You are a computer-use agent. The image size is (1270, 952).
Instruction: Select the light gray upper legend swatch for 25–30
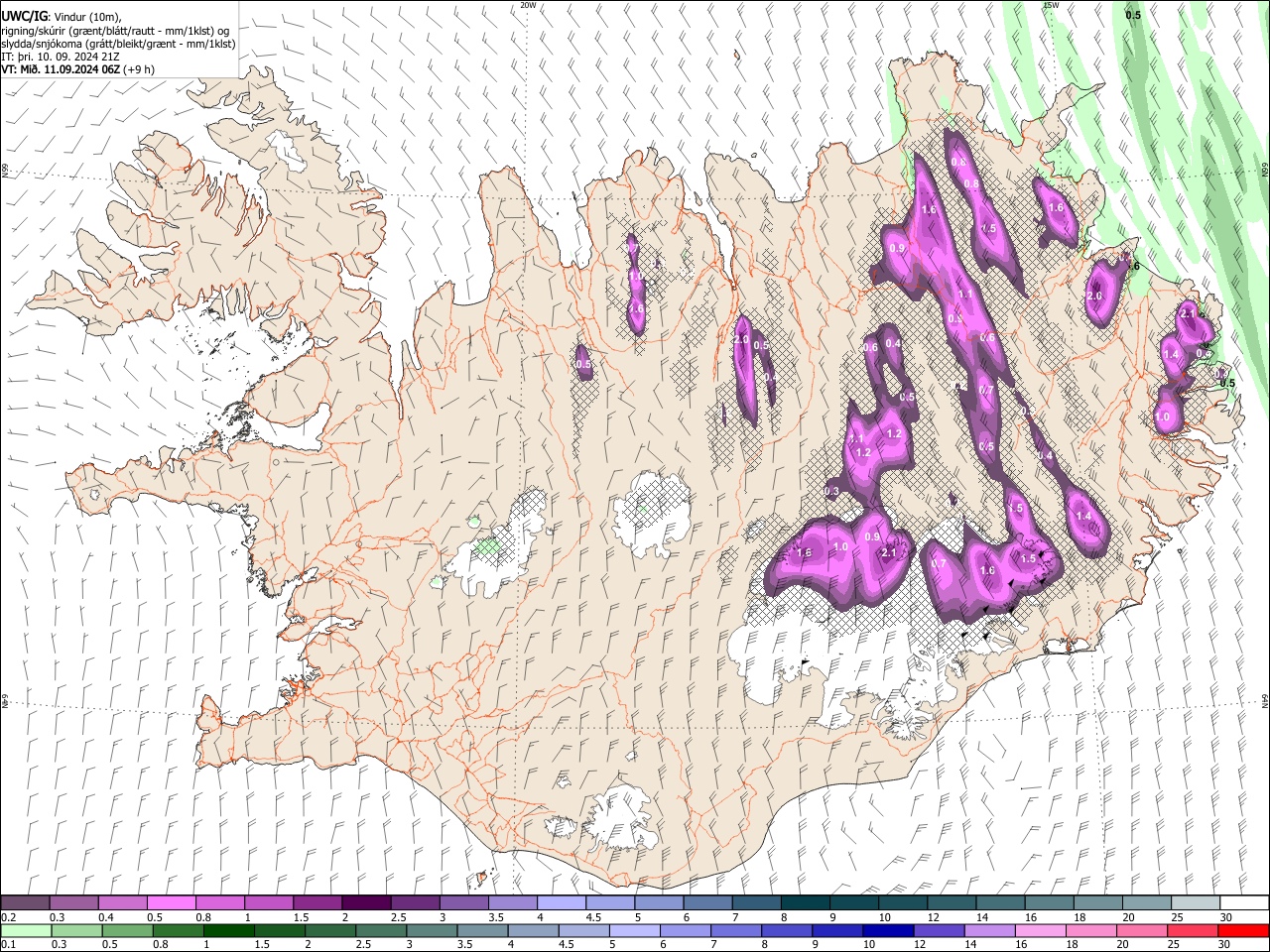1195,903
